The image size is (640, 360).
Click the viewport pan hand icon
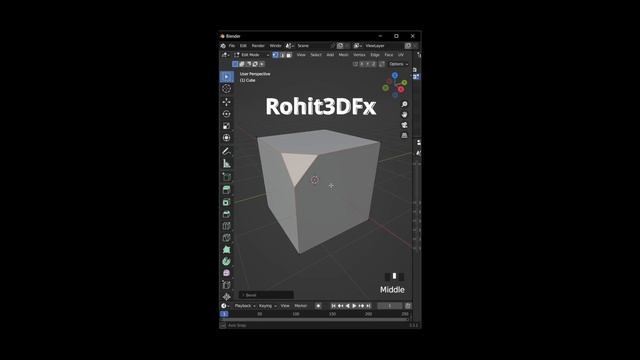[x=404, y=115]
